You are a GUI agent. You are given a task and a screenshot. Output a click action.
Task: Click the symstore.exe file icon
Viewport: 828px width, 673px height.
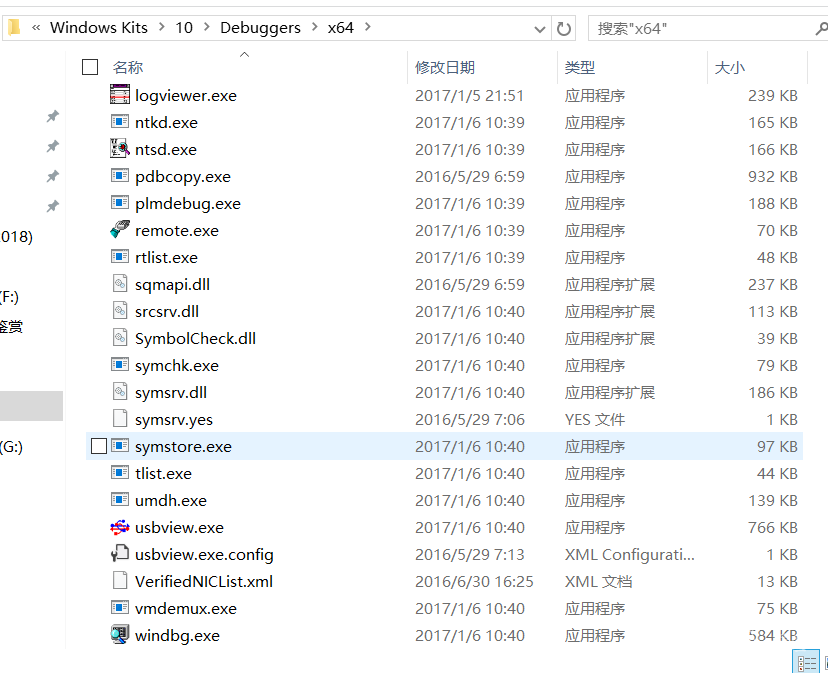(120, 445)
